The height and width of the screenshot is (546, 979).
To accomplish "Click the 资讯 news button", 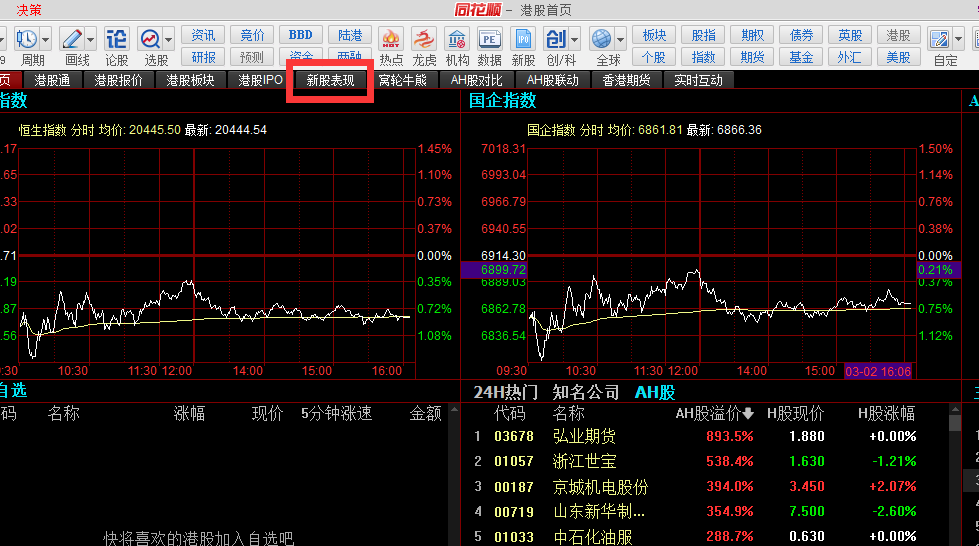I will (x=203, y=35).
